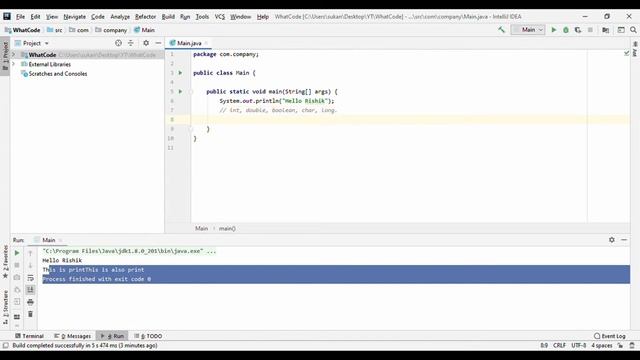Hide the Project panel with minus icon
Image resolution: width=640 pixels, height=360 pixels.
[158, 43]
